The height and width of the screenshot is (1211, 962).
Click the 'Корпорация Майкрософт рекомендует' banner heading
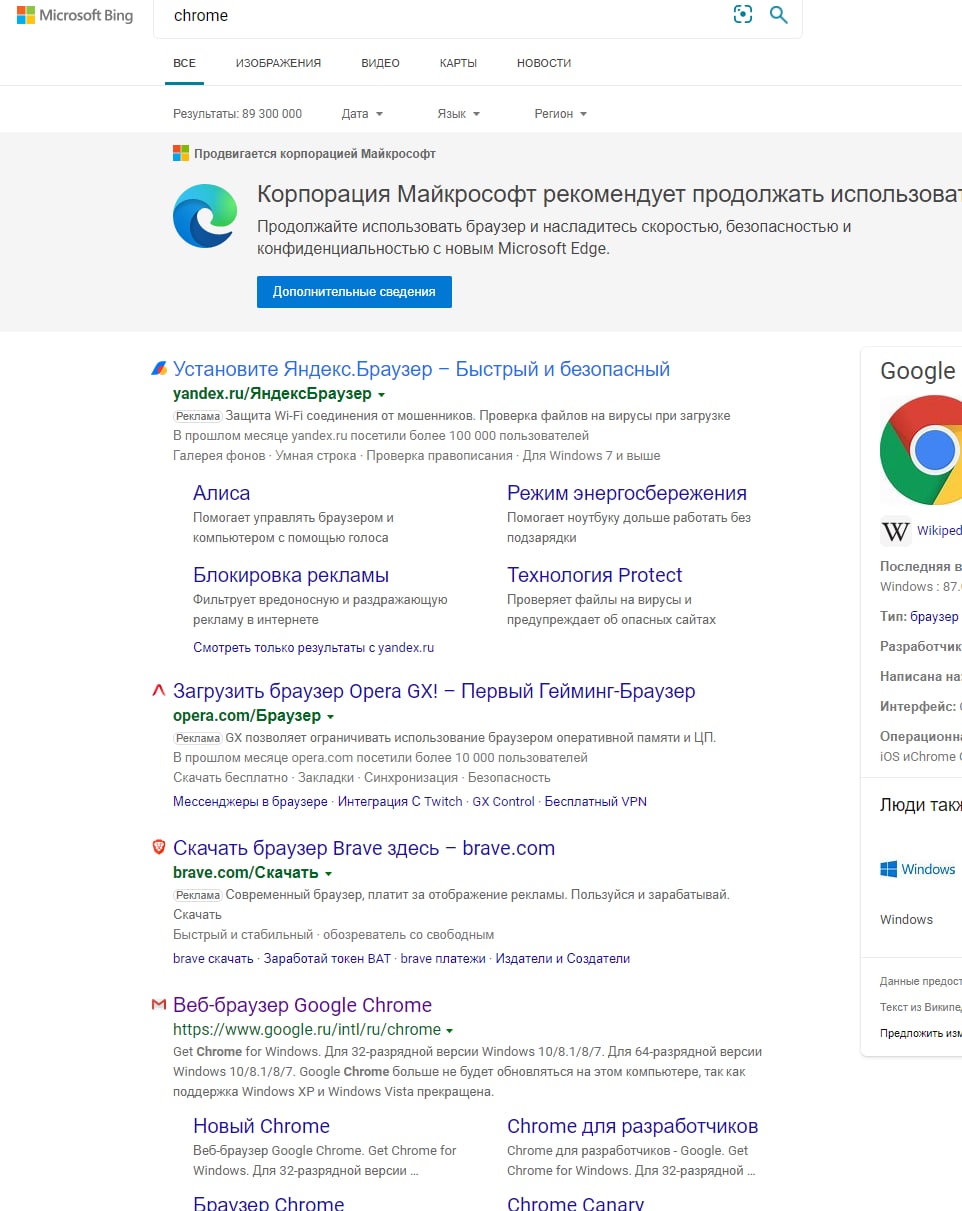(x=609, y=193)
